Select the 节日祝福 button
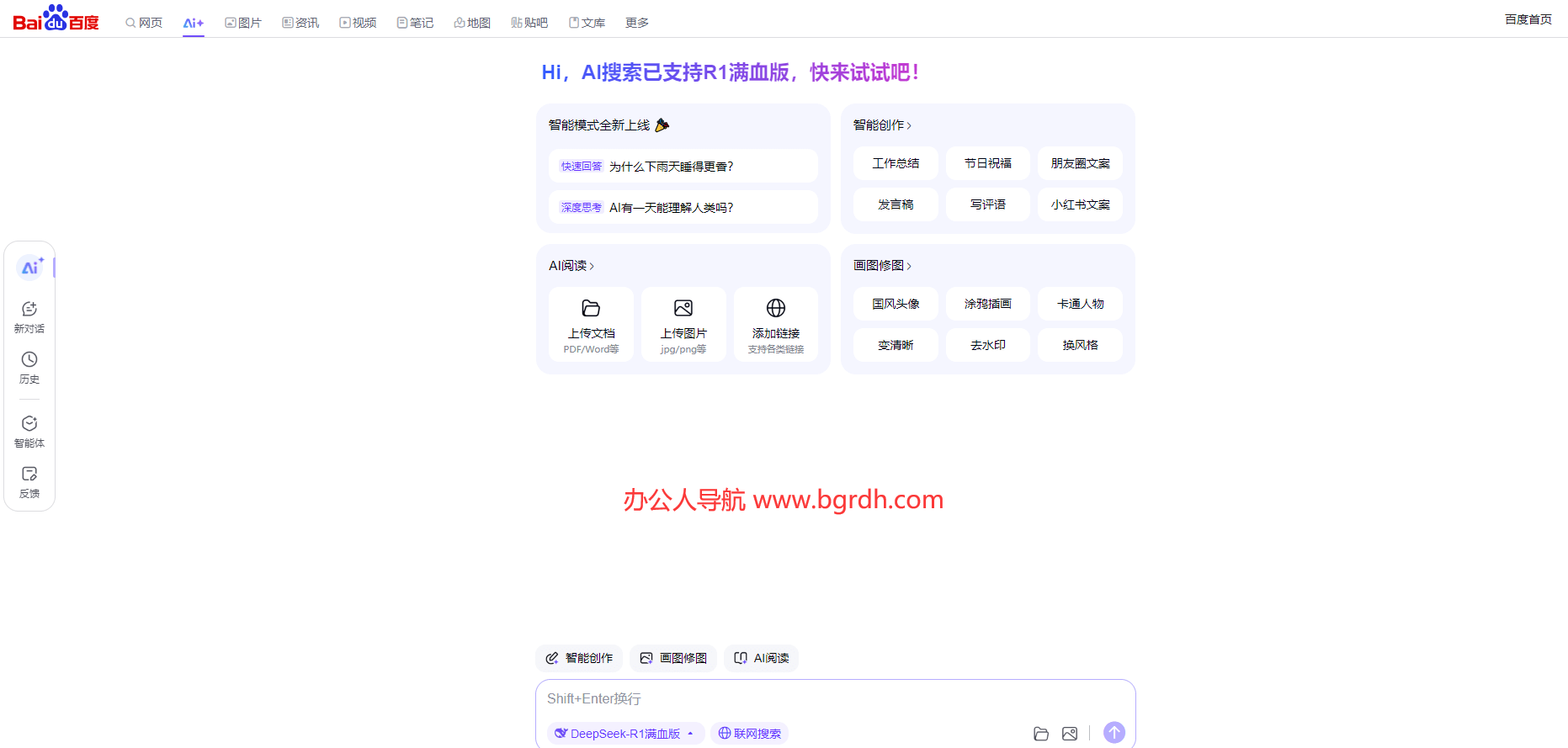 pyautogui.click(x=988, y=163)
